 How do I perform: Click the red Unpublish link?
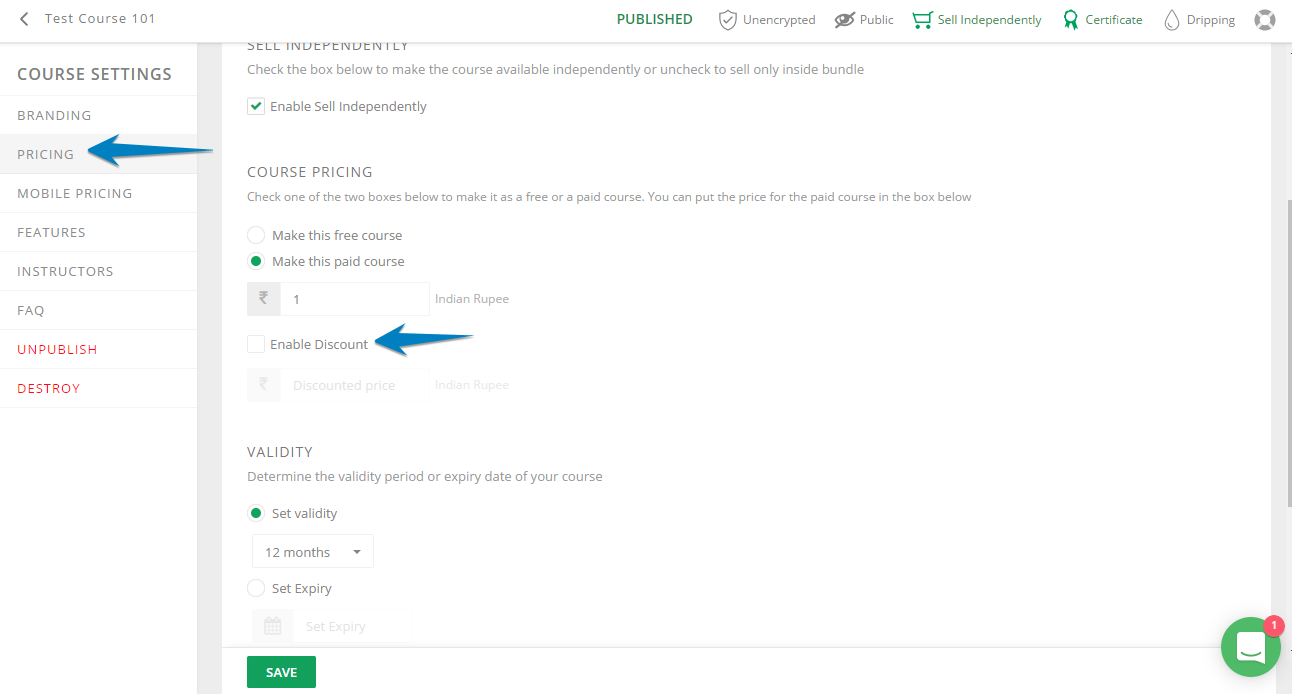coord(57,349)
